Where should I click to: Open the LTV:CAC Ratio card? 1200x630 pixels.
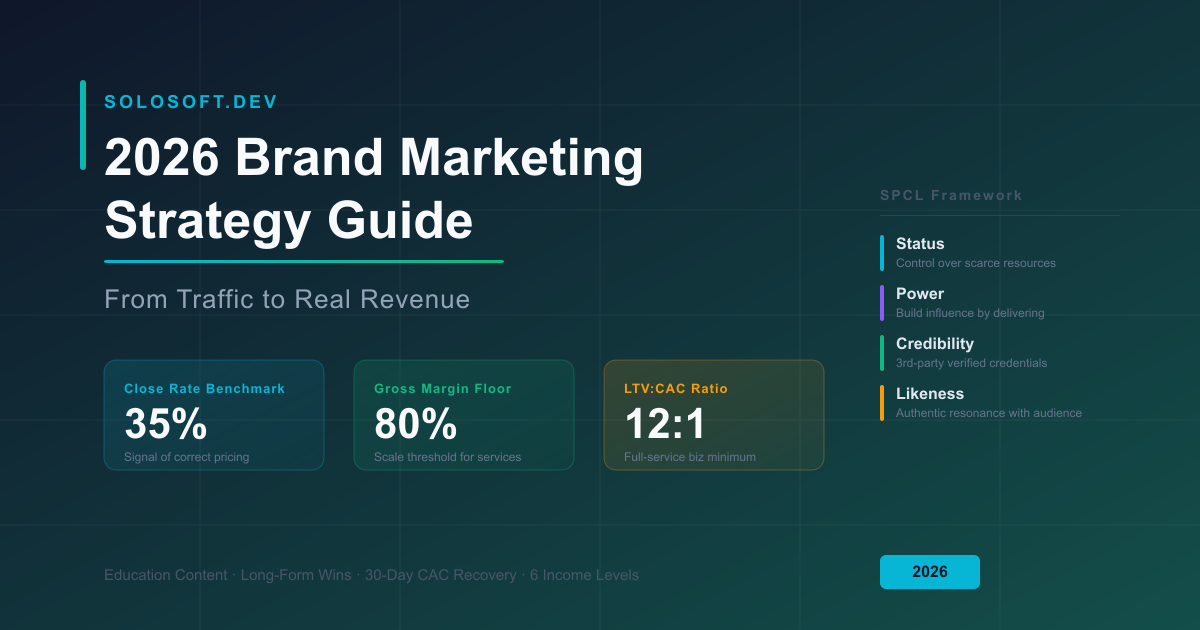[x=713, y=414]
